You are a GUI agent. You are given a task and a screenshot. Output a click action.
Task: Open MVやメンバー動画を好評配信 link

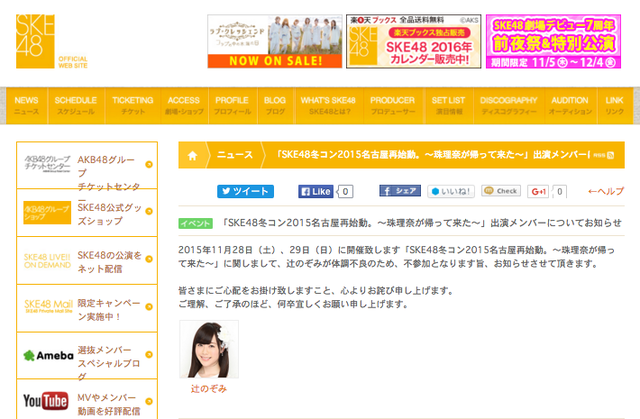pos(109,404)
